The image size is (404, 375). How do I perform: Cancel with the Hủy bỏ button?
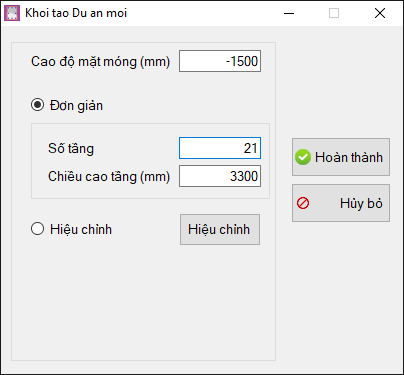pyautogui.click(x=341, y=203)
